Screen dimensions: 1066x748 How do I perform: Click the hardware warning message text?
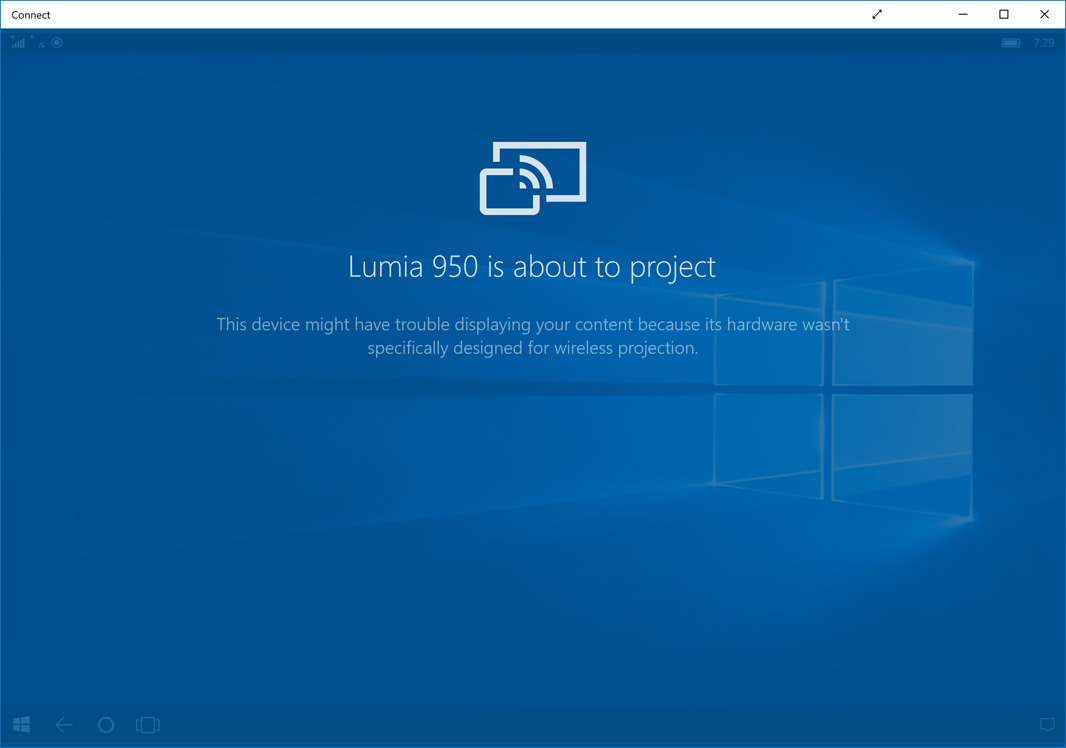[x=533, y=336]
